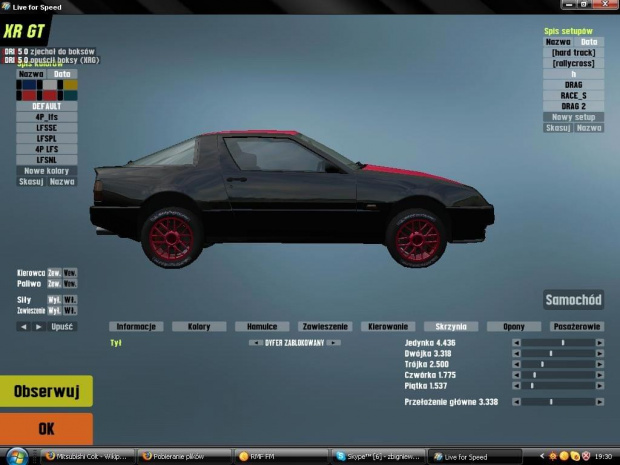Decrease Trójka ratio with left arrow
620x465 pixels.
tap(516, 364)
